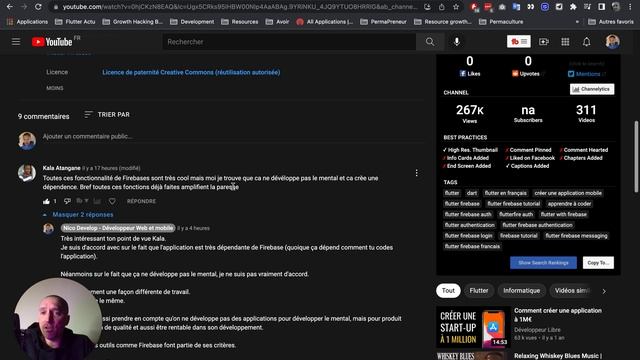Start voice search with the microphone
The width and height of the screenshot is (640, 360).
(457, 42)
